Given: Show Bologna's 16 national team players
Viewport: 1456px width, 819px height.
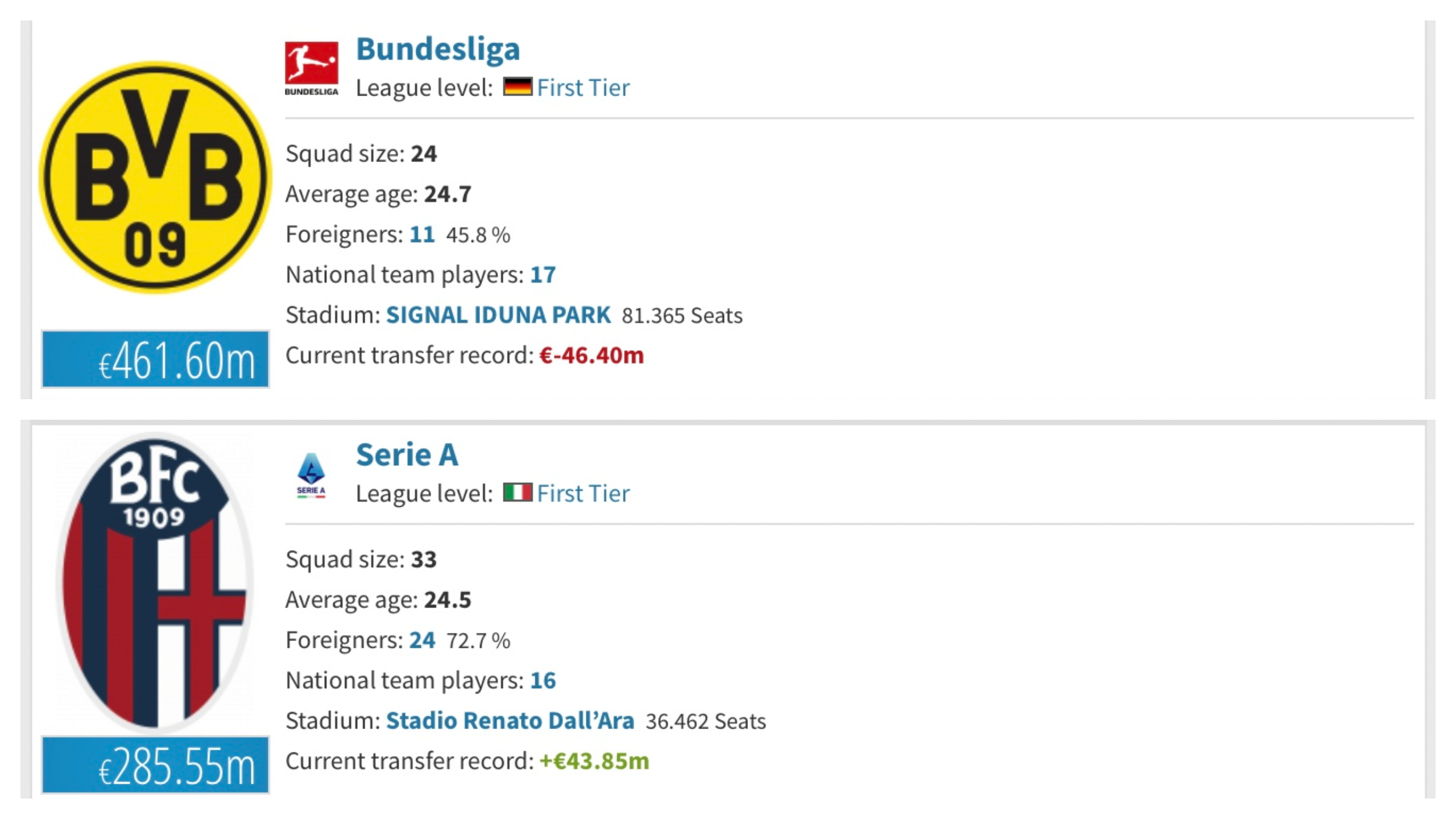Looking at the screenshot, I should (543, 680).
